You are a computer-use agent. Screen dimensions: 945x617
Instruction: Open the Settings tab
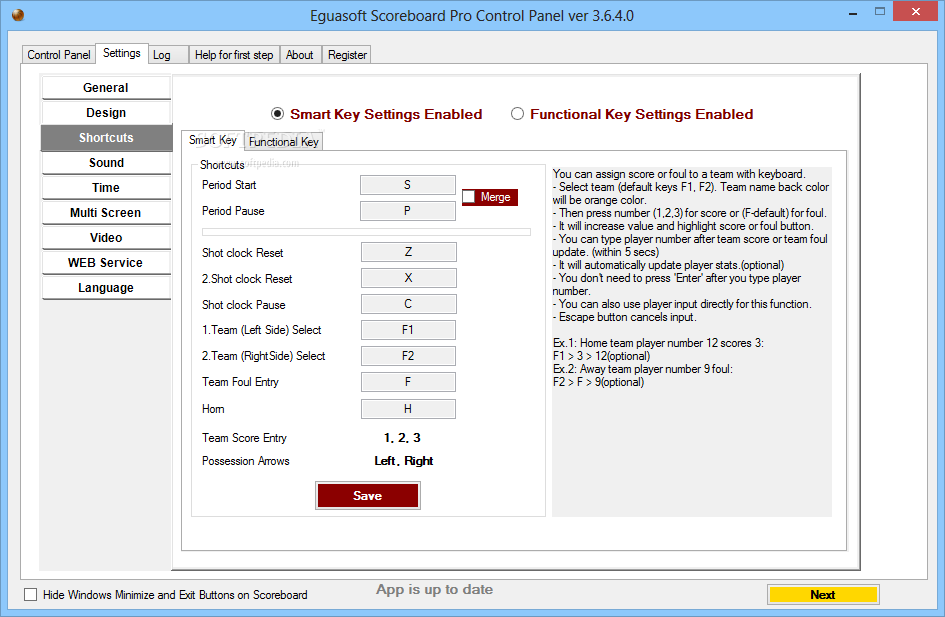coord(122,53)
